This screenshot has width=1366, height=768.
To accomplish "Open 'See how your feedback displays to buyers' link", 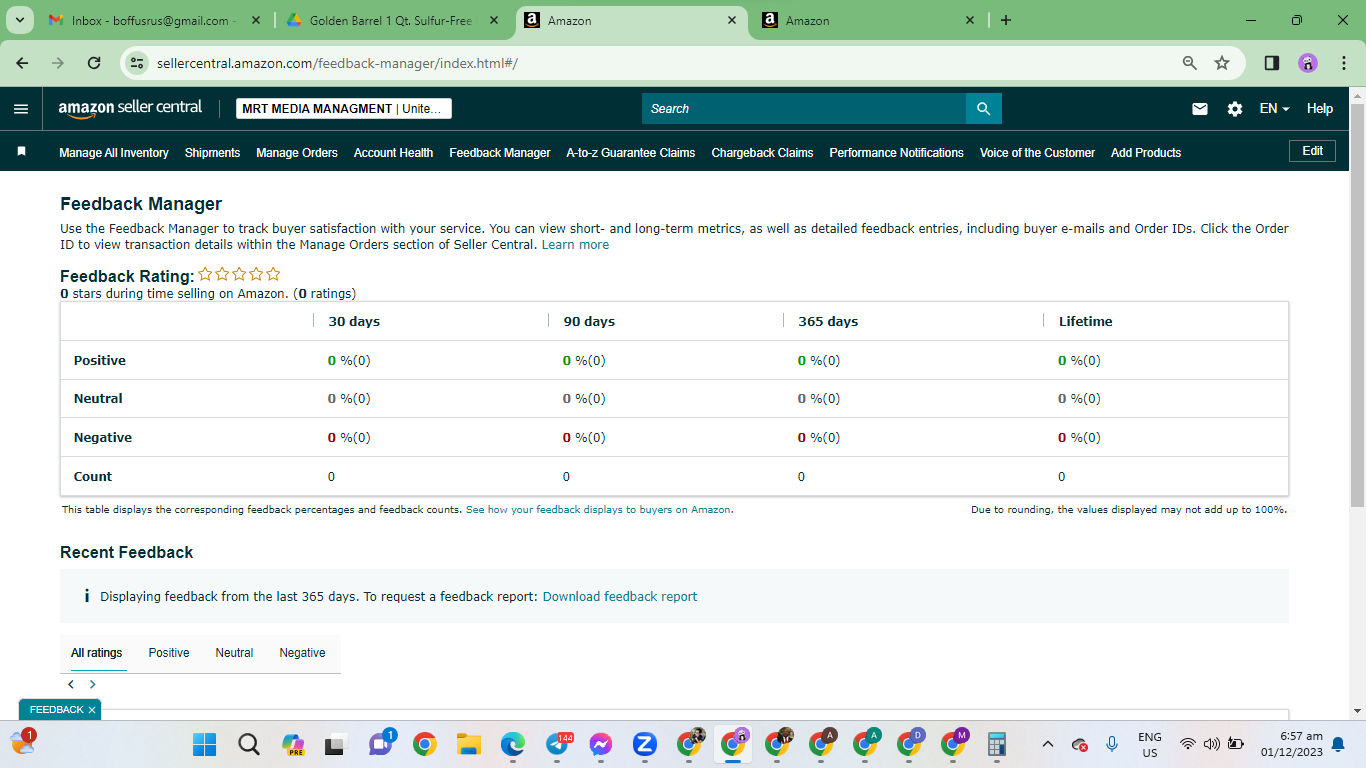I will click(598, 510).
